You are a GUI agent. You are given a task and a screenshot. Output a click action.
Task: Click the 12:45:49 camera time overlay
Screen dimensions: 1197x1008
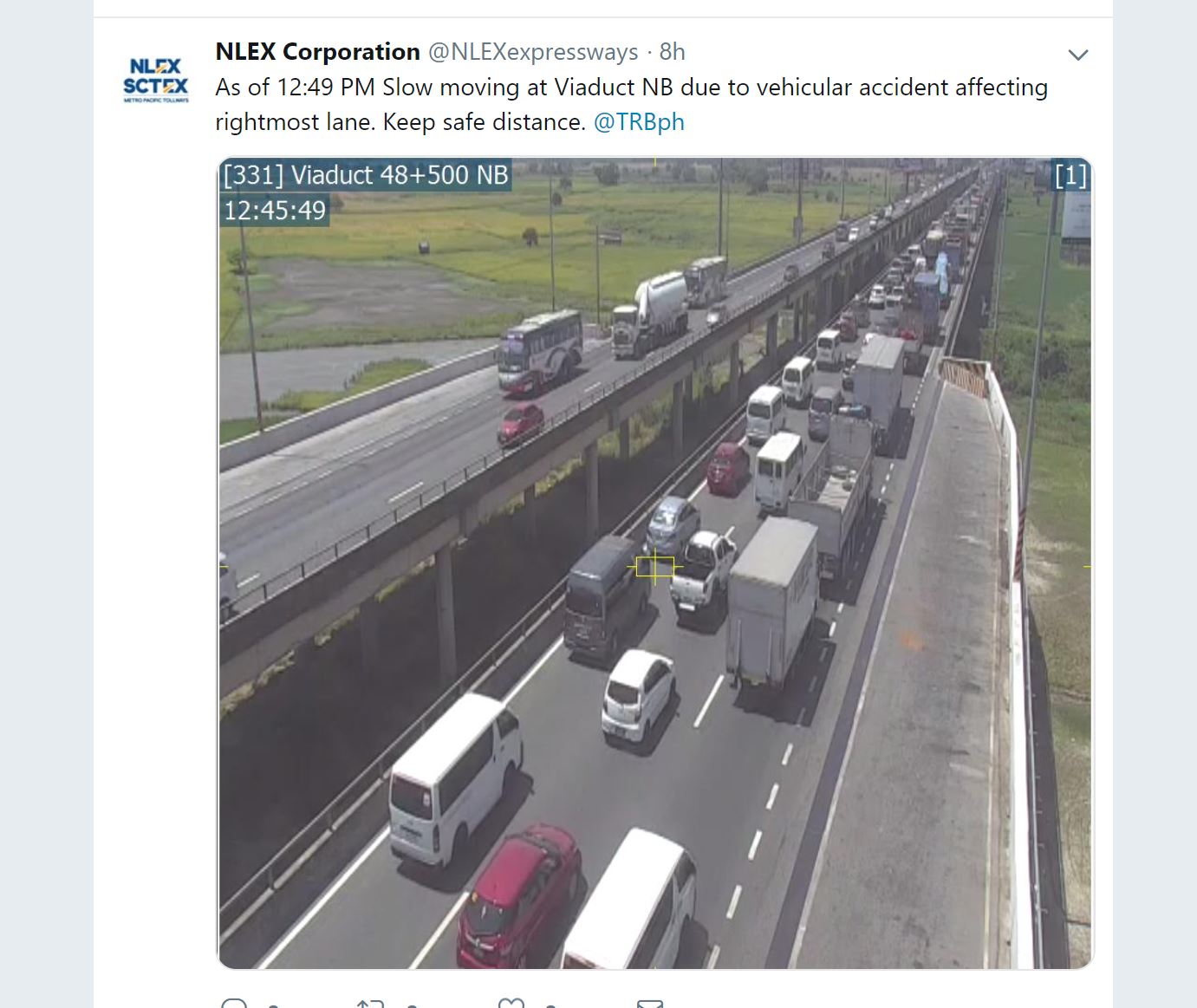click(x=275, y=211)
